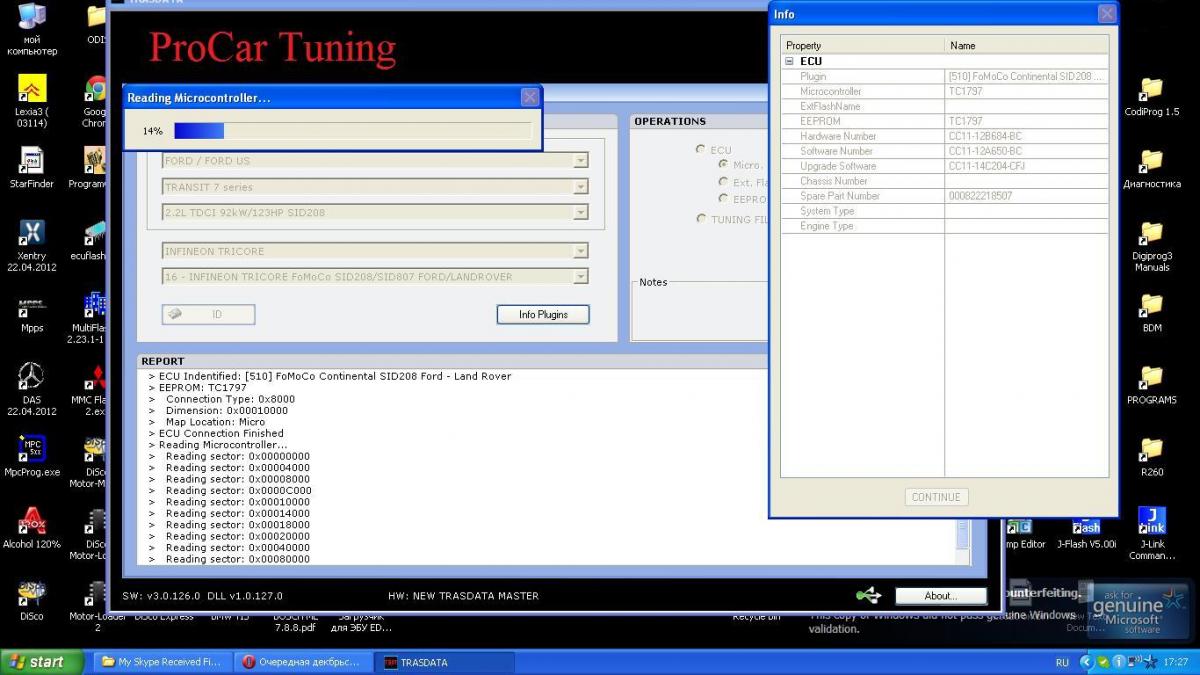The width and height of the screenshot is (1200, 675).
Task: Open the PROGRAMS folder
Action: pyautogui.click(x=1152, y=385)
